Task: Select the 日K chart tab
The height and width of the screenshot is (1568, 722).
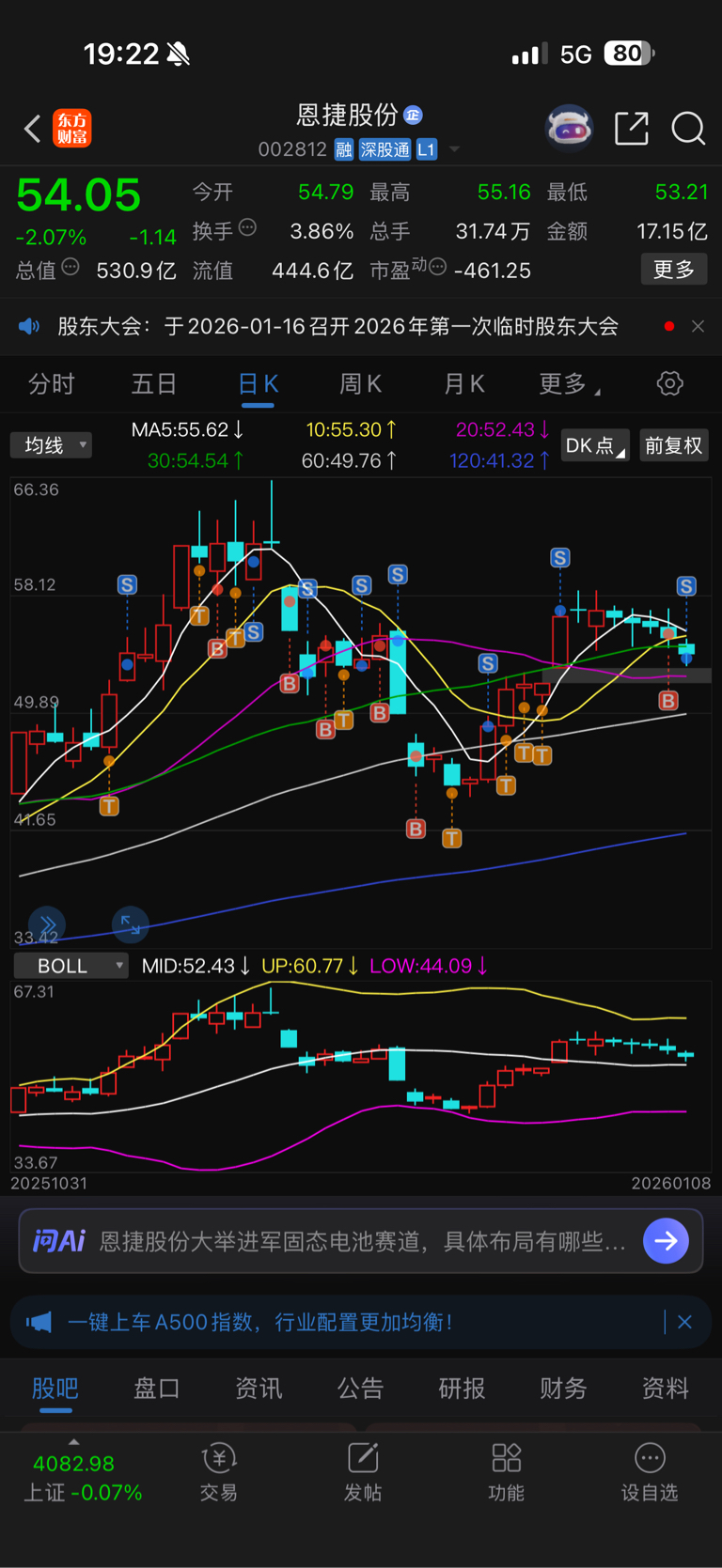Action: coord(258,383)
